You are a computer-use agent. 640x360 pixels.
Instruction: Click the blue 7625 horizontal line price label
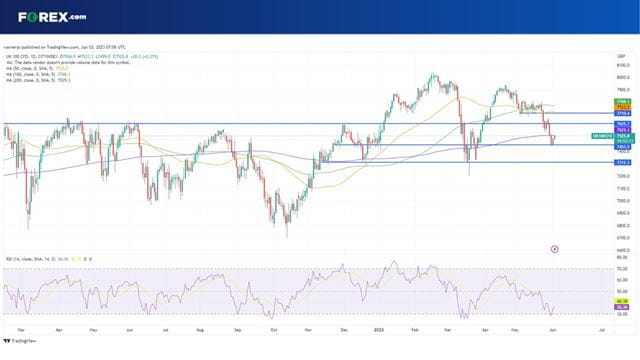point(623,124)
